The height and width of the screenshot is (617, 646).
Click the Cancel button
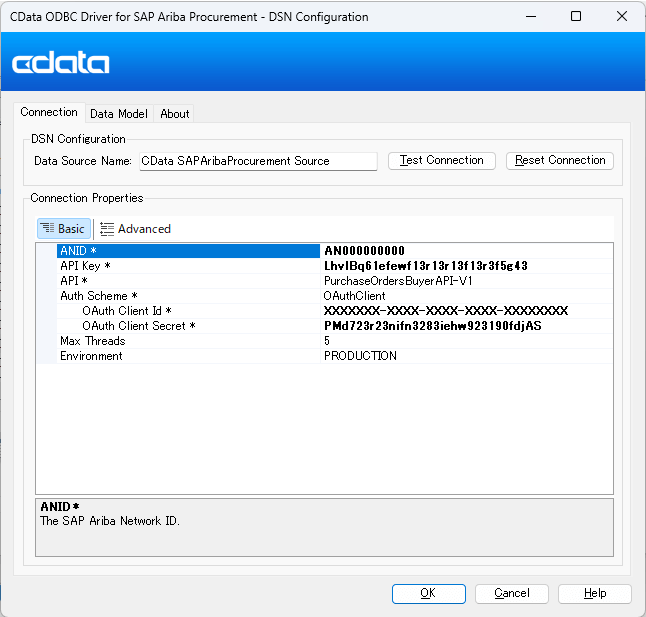pyautogui.click(x=512, y=594)
